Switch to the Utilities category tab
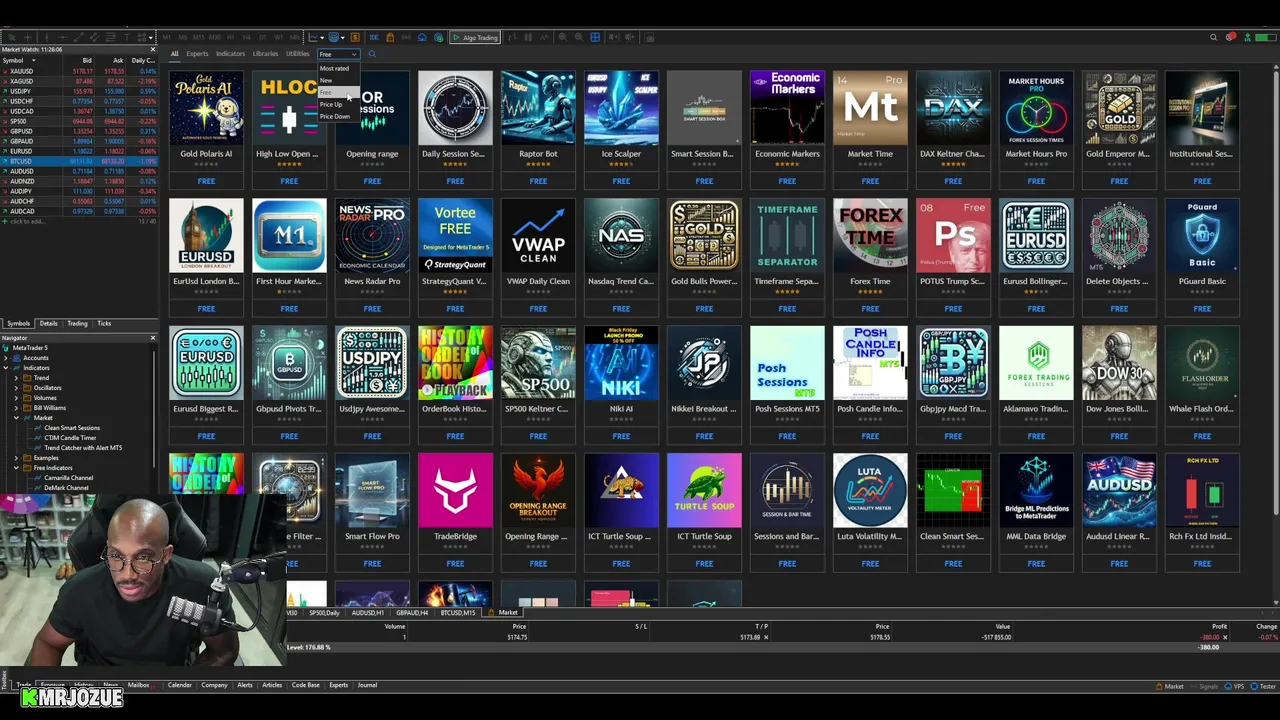The height and width of the screenshot is (720, 1280). pos(297,54)
